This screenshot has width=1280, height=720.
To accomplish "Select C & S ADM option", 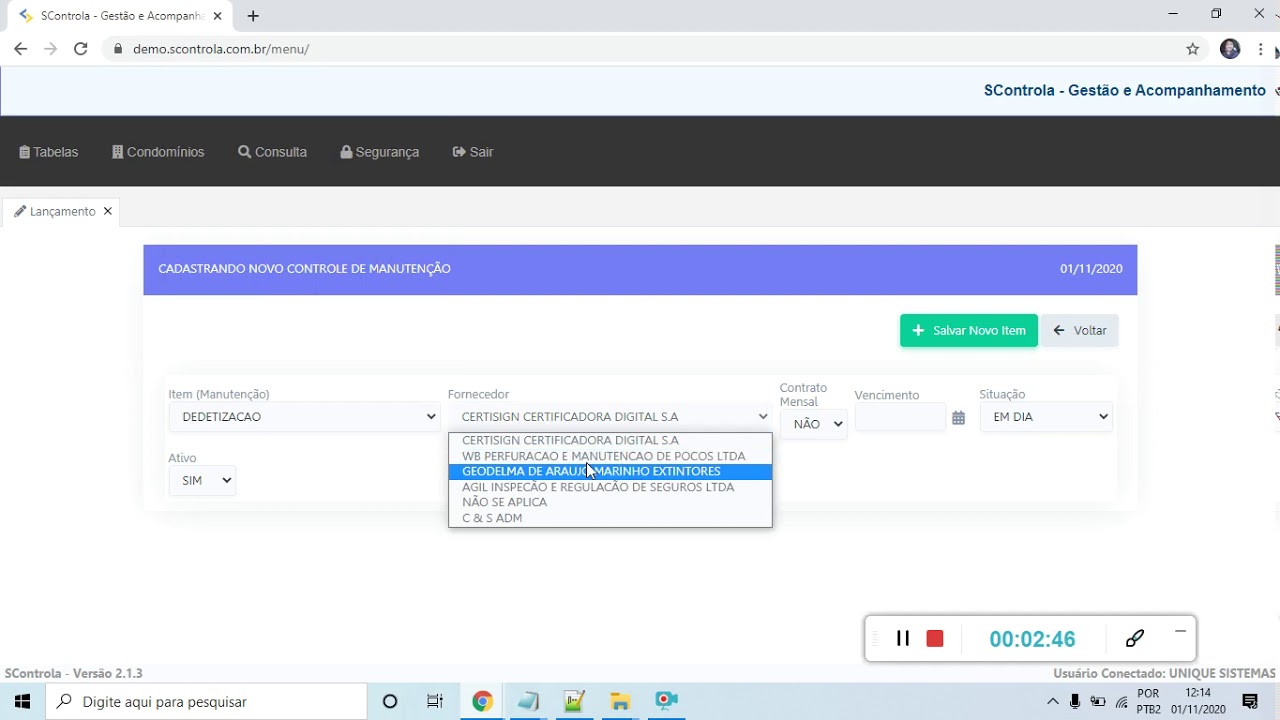I will tap(610, 518).
